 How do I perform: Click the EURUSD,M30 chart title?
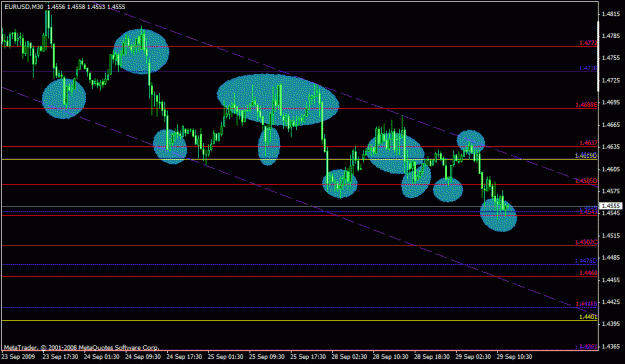(24, 7)
